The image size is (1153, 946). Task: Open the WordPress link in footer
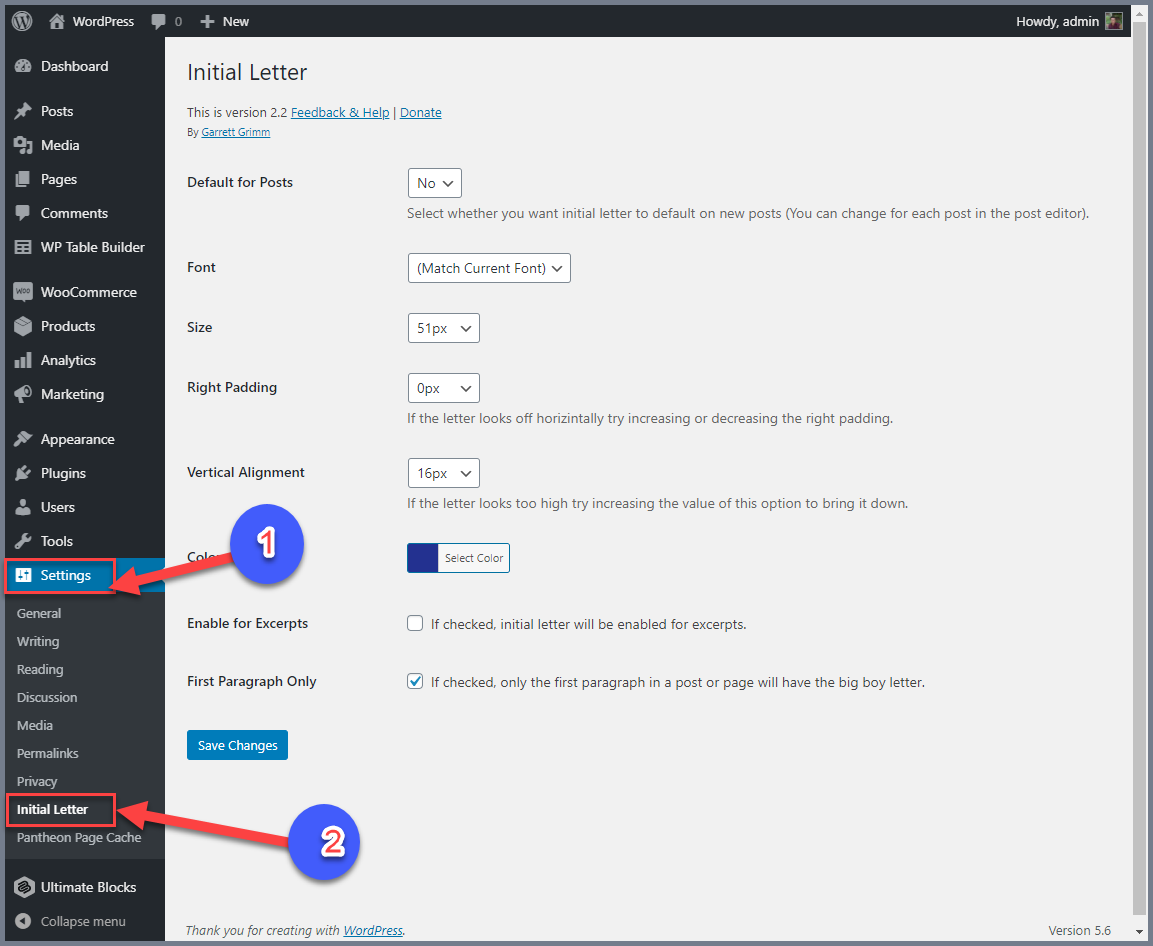[373, 931]
